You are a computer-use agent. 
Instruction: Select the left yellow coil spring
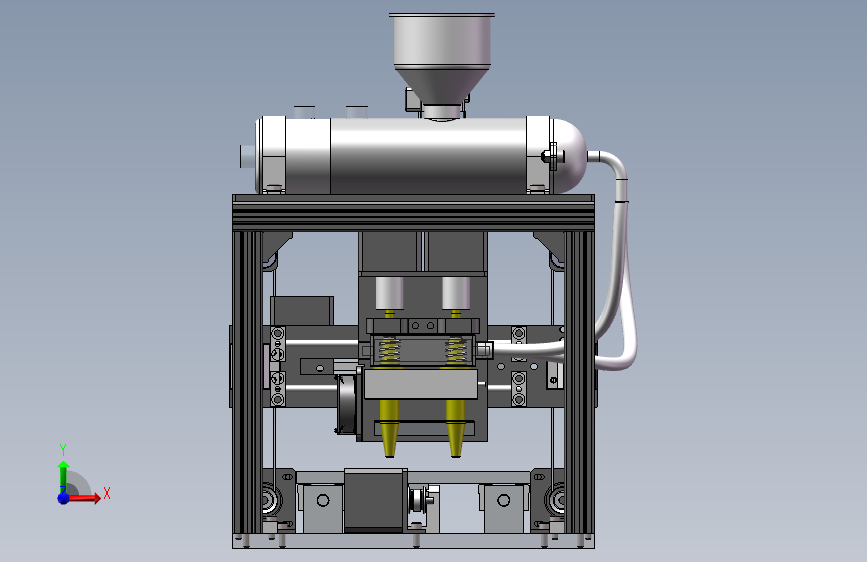tap(389, 352)
